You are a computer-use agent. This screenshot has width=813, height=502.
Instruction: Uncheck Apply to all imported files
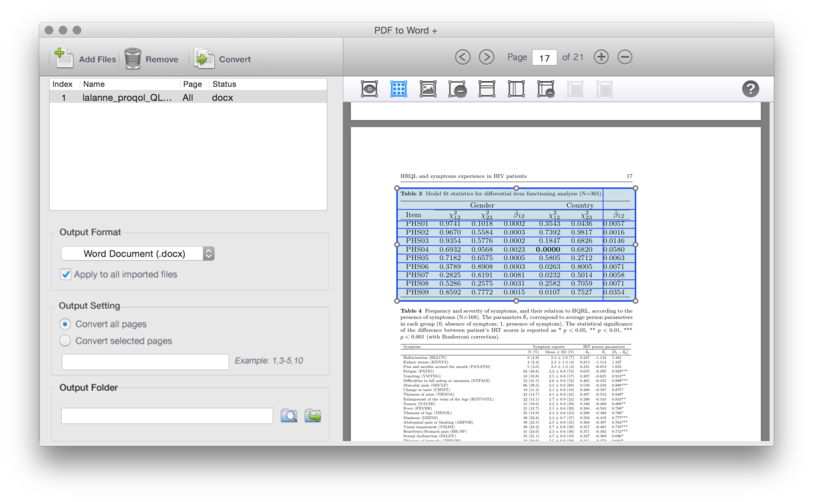(x=66, y=274)
